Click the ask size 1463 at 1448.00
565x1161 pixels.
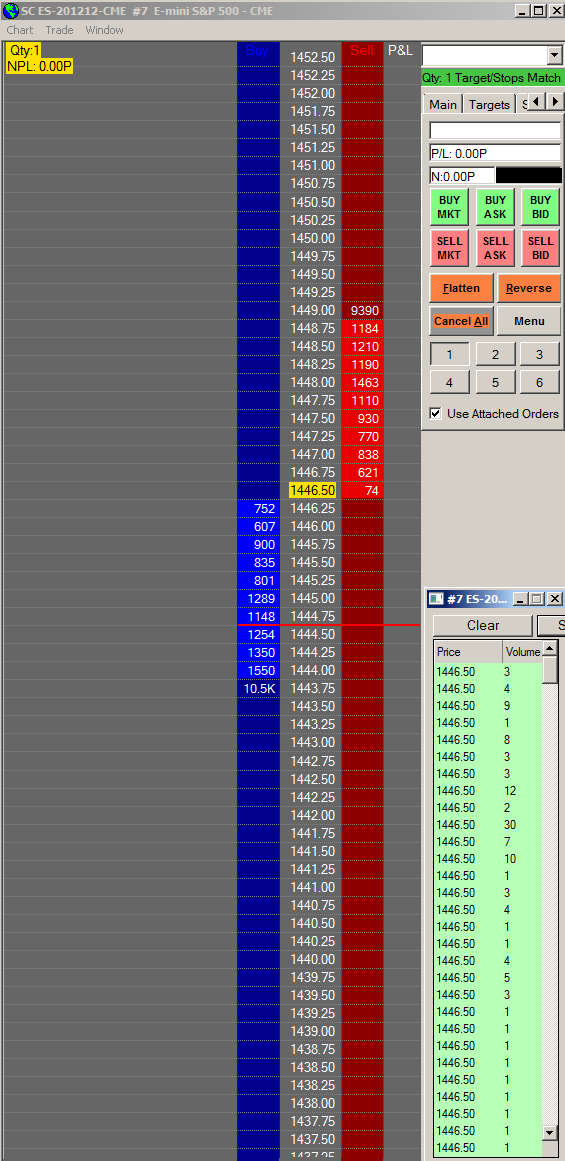pyautogui.click(x=364, y=382)
